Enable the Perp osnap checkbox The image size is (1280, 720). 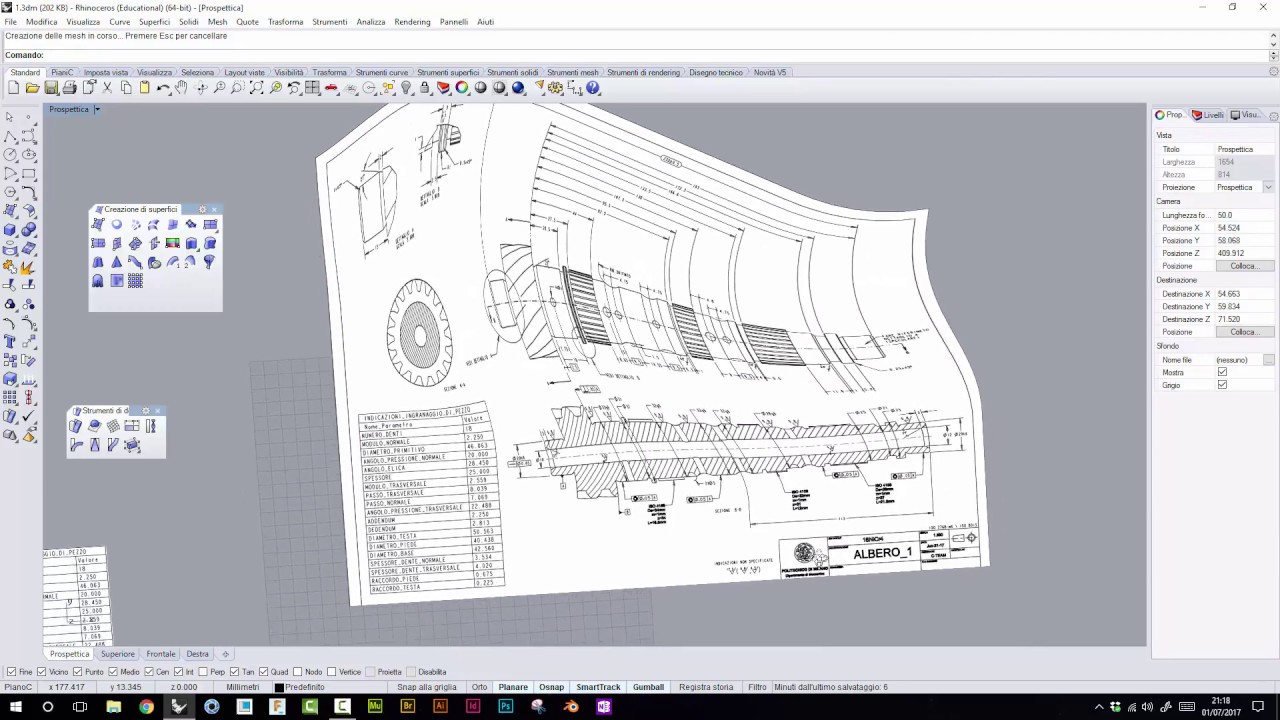point(203,672)
